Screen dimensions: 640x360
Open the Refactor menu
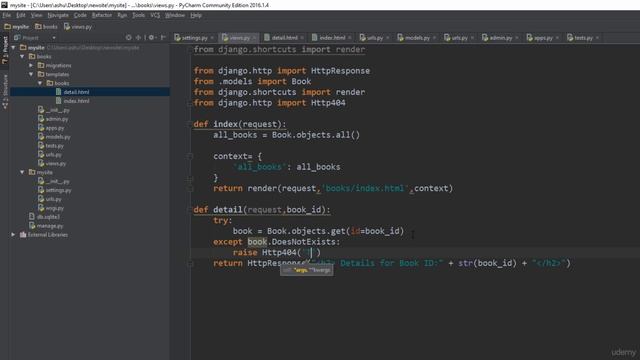coord(102,16)
